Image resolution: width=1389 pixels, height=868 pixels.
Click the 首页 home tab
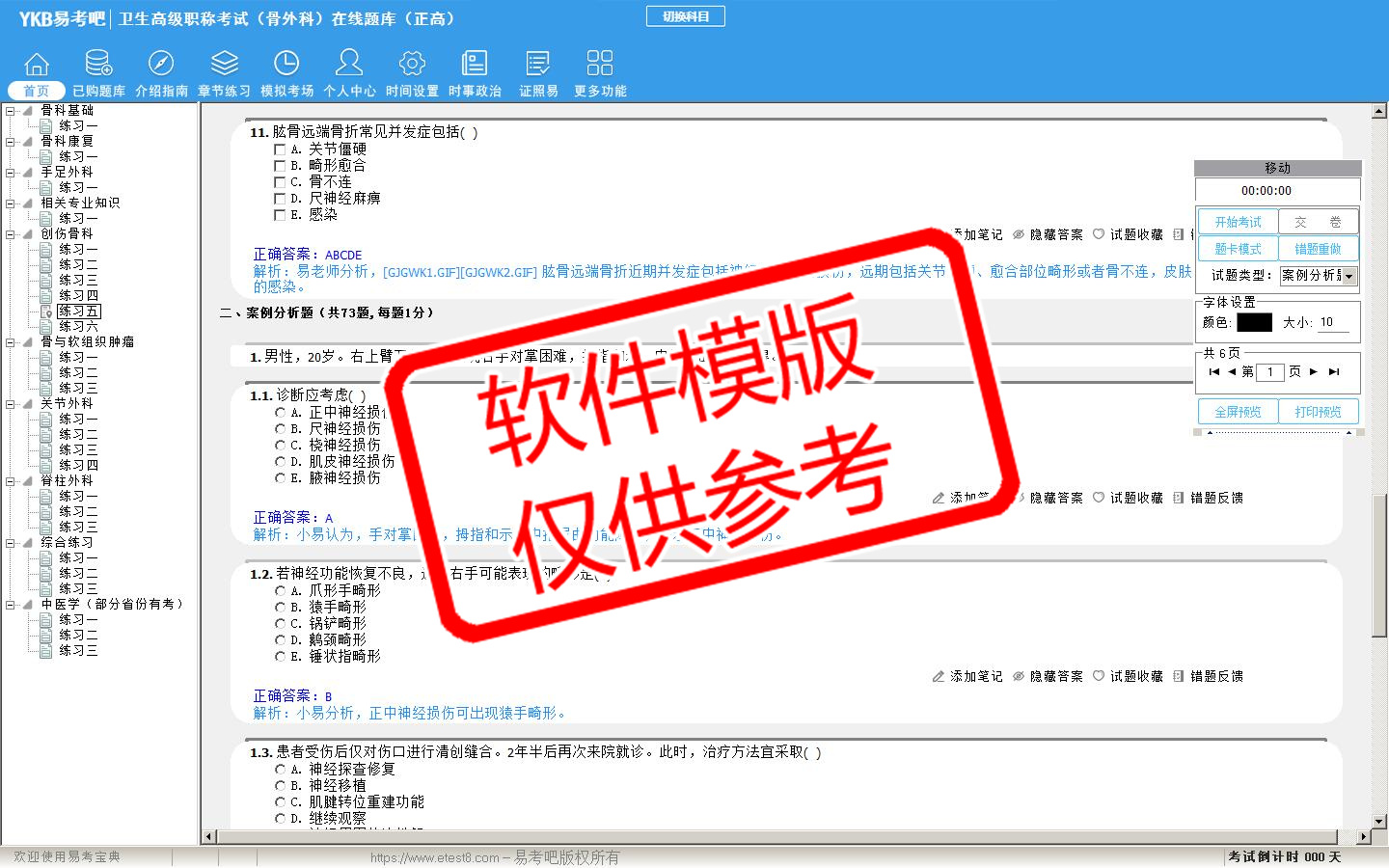click(37, 91)
